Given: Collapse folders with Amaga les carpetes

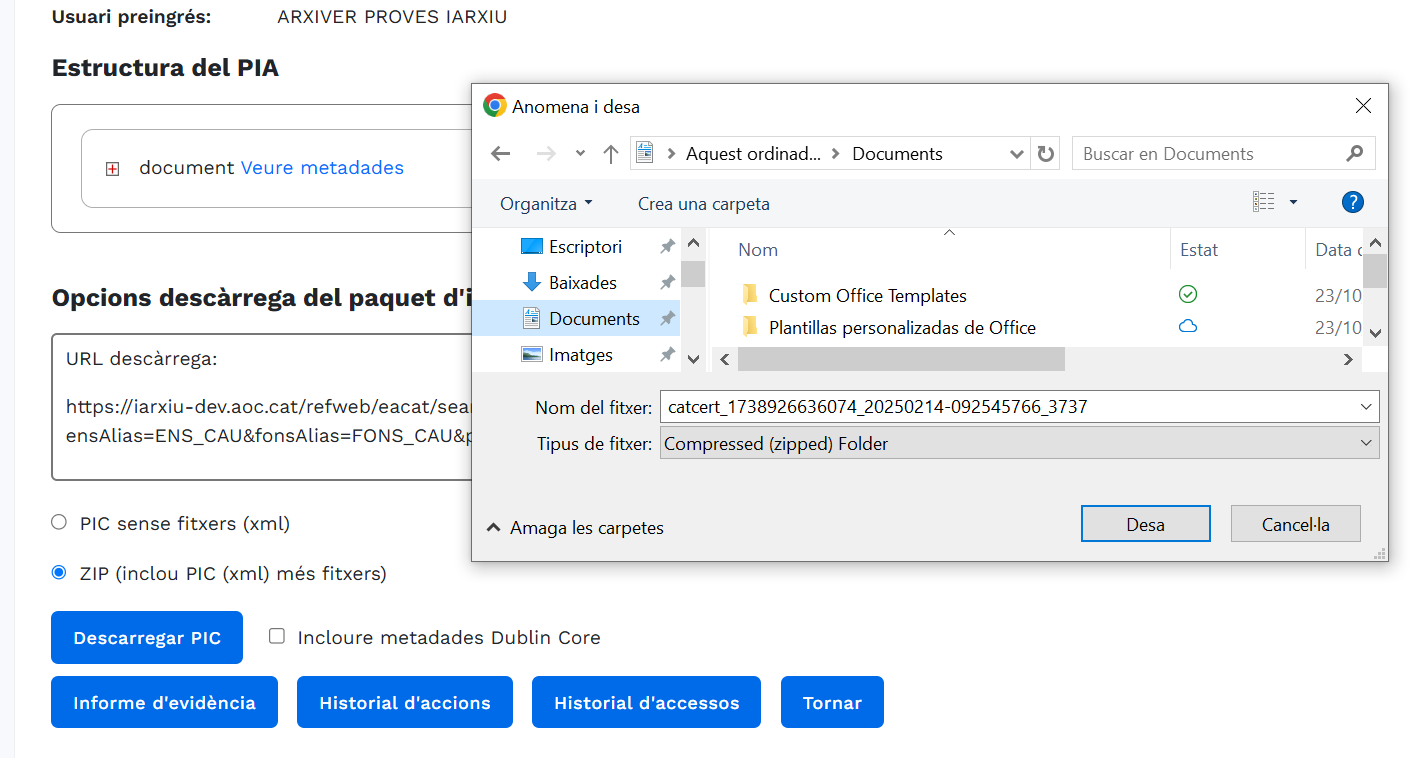Looking at the screenshot, I should coord(575,528).
